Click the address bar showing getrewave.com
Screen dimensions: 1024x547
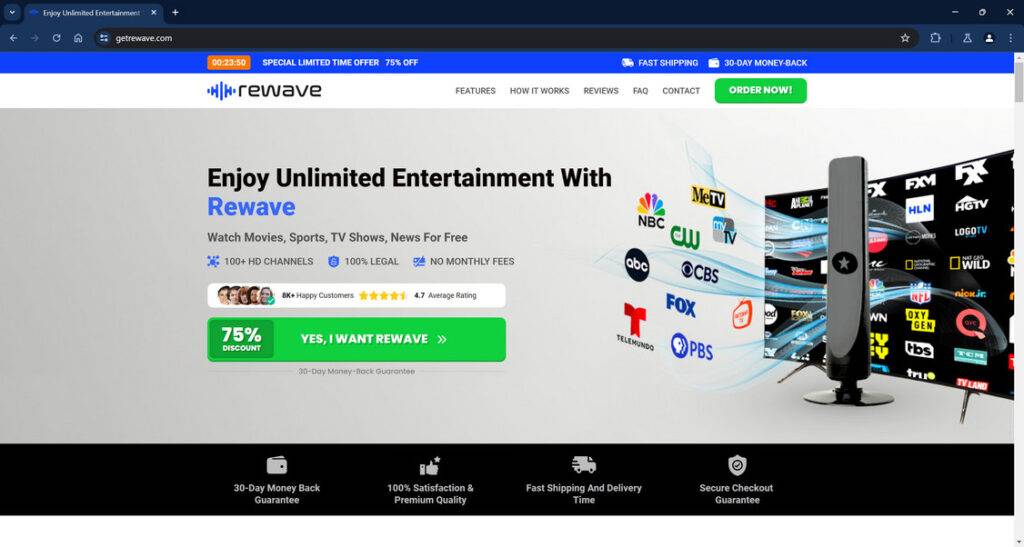click(x=509, y=38)
